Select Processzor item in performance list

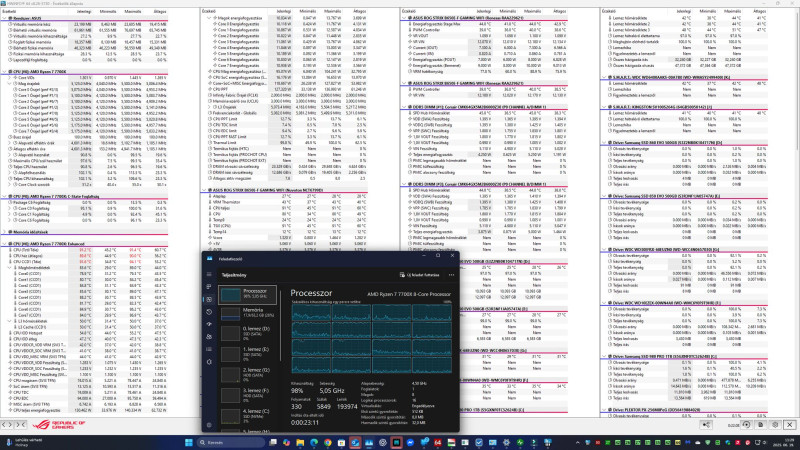pos(248,294)
